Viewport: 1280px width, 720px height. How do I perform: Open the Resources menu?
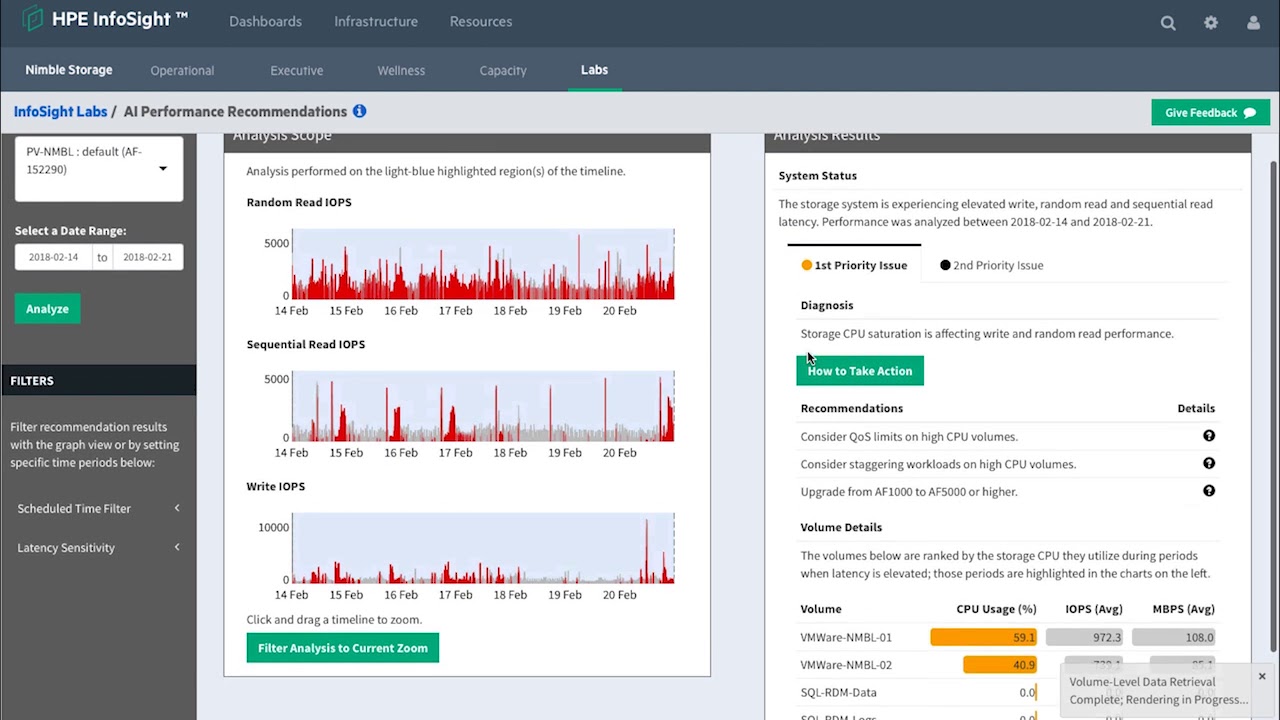(481, 21)
